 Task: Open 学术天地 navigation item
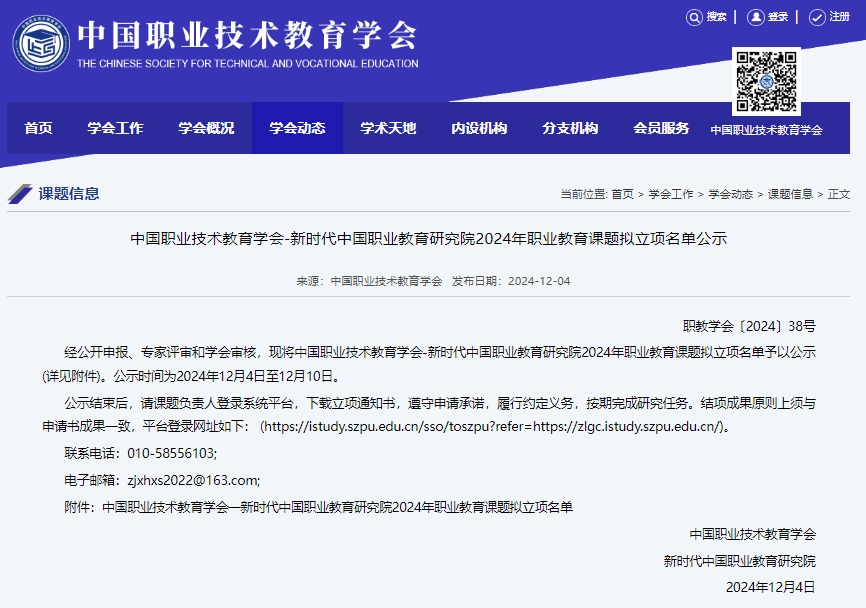(388, 128)
